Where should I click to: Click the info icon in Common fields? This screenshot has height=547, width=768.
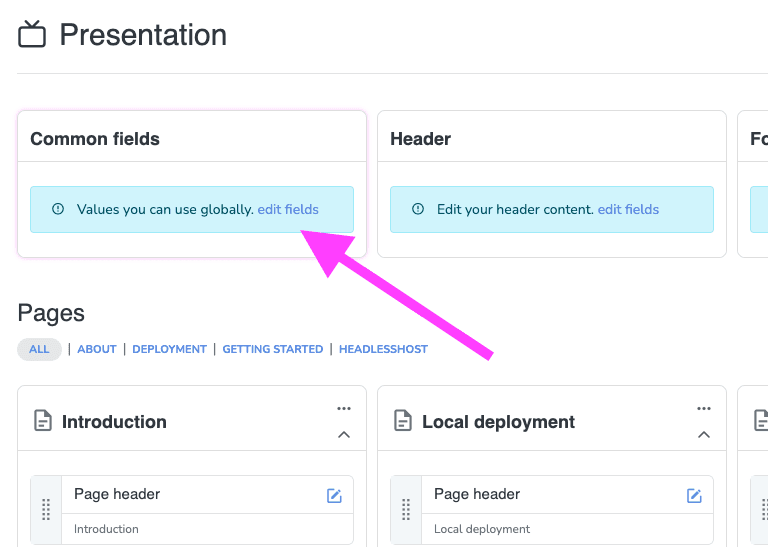(57, 209)
